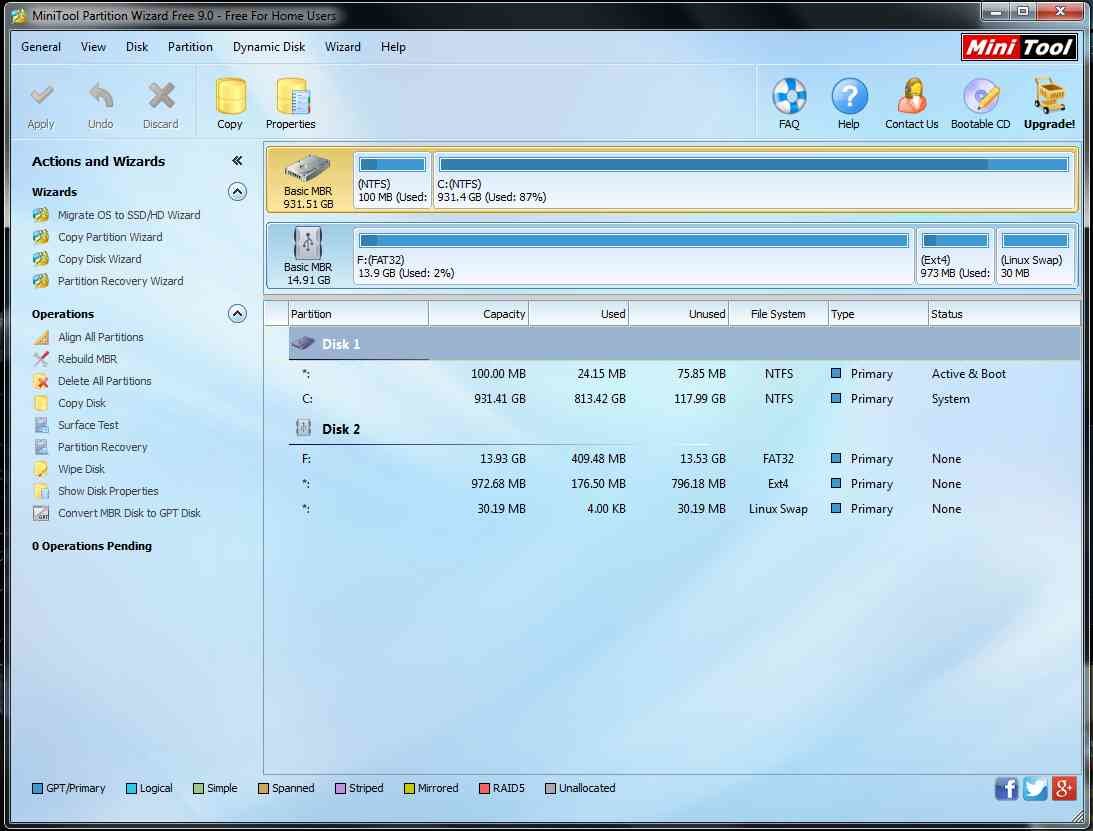The height and width of the screenshot is (831, 1093).
Task: Click the Discard X toolbar icon
Action: tap(161, 96)
